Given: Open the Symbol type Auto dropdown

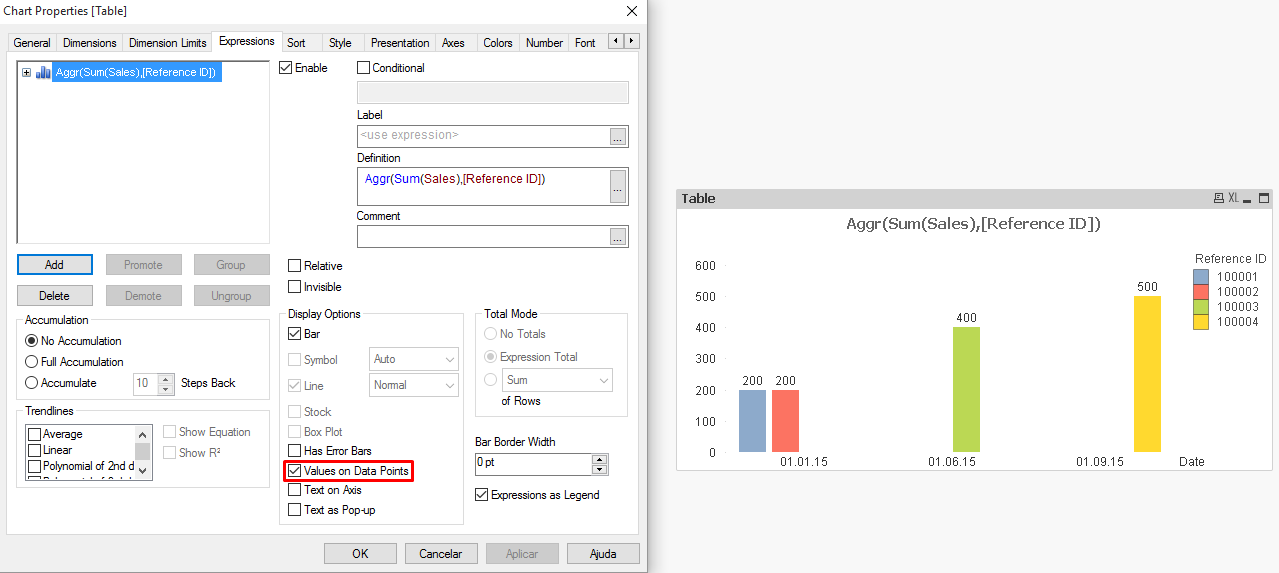Looking at the screenshot, I should tap(413, 359).
